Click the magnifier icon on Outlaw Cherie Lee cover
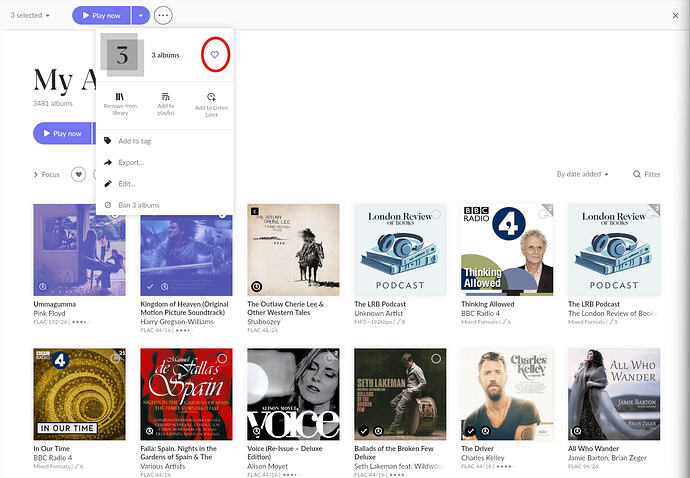 tap(257, 287)
